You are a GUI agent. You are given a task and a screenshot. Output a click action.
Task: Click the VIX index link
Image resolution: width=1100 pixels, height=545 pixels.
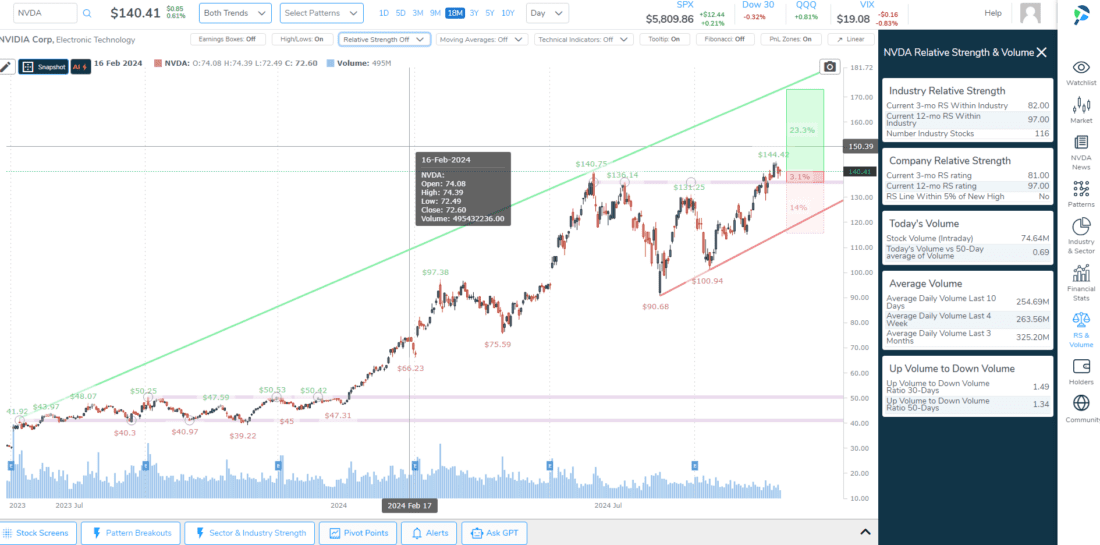click(x=867, y=4)
